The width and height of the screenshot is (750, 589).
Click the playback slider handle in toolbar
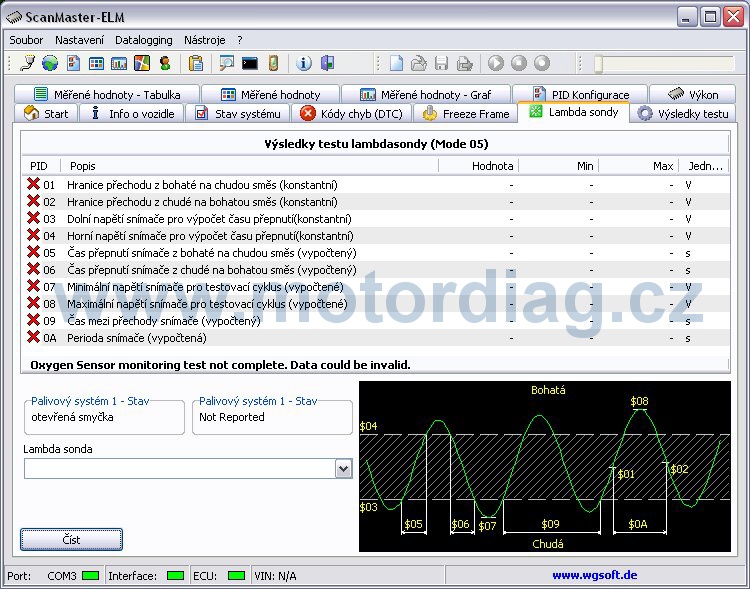coord(598,63)
